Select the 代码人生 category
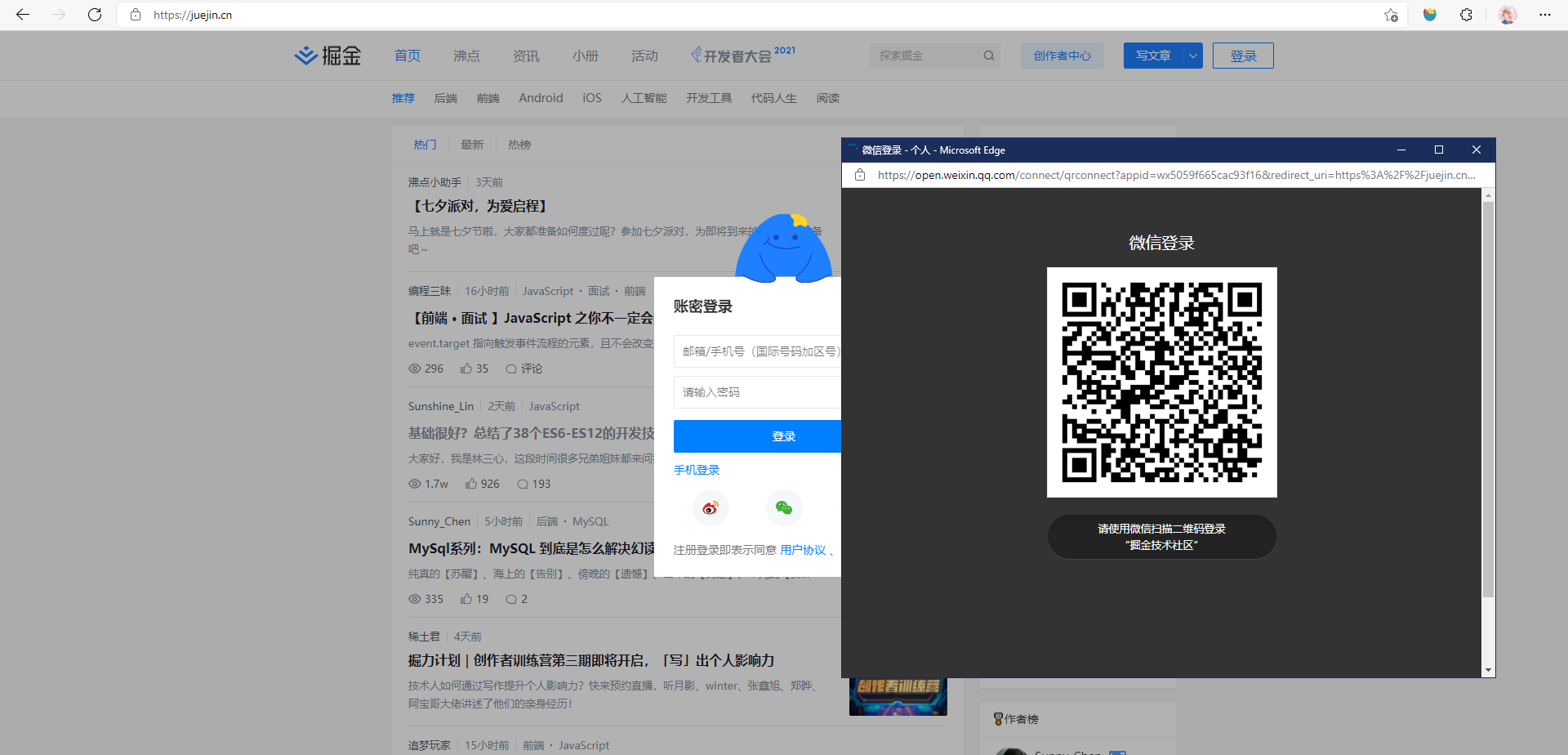Viewport: 1568px width, 755px height. pyautogui.click(x=774, y=98)
